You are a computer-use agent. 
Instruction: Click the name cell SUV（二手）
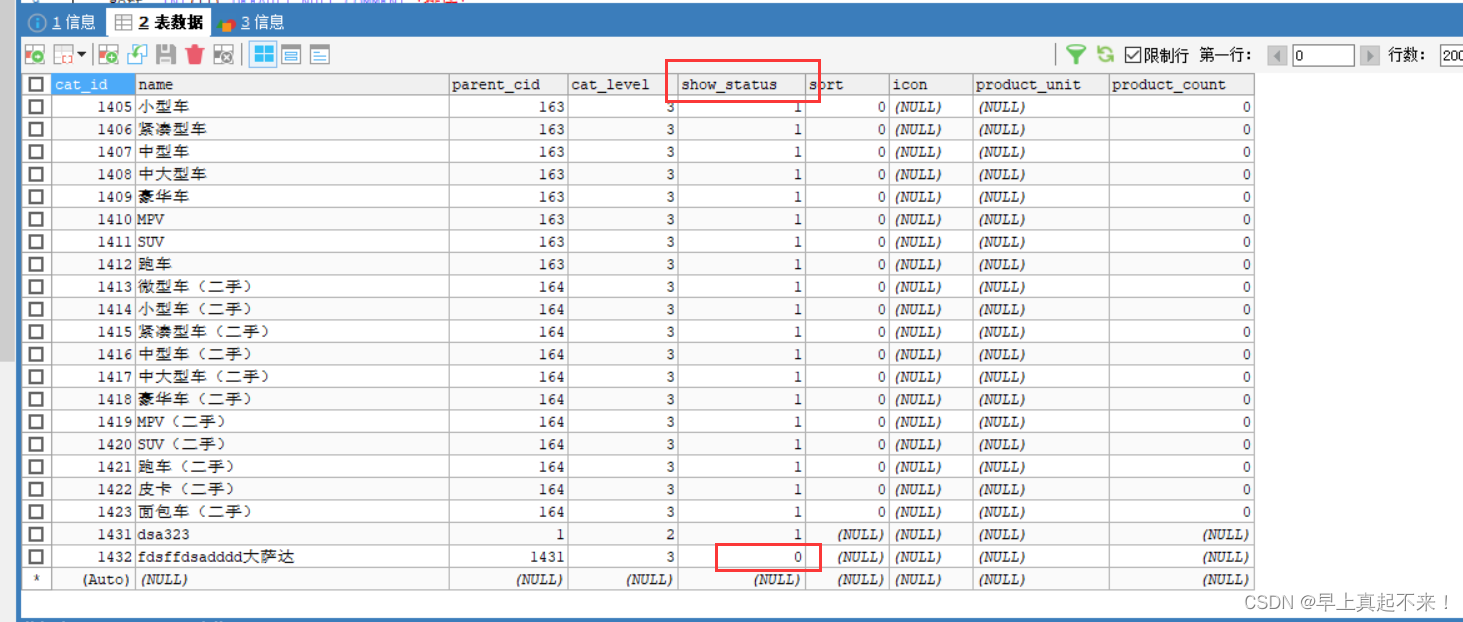[x=292, y=444]
